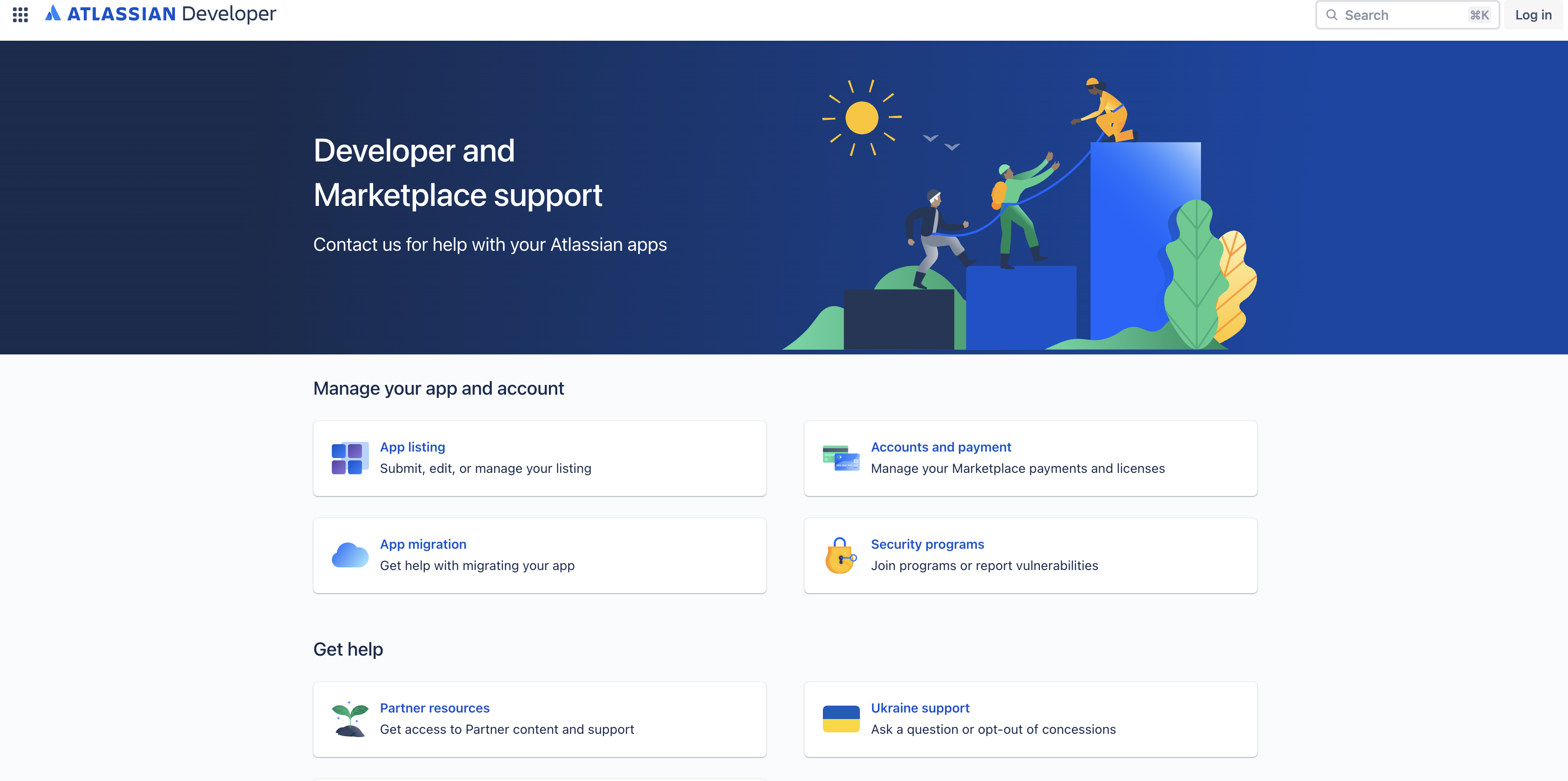Open the Security programs link
Image resolution: width=1568 pixels, height=781 pixels.
tap(927, 544)
